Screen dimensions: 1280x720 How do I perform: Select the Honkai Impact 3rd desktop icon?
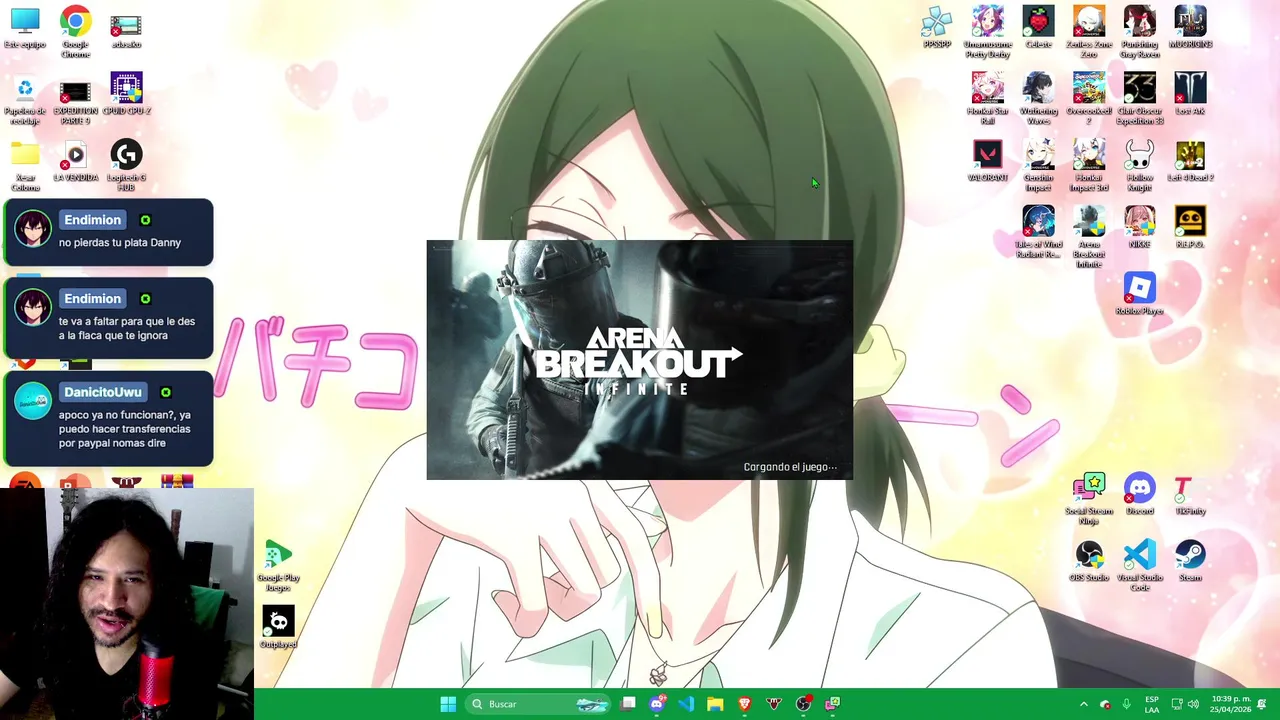[1089, 165]
